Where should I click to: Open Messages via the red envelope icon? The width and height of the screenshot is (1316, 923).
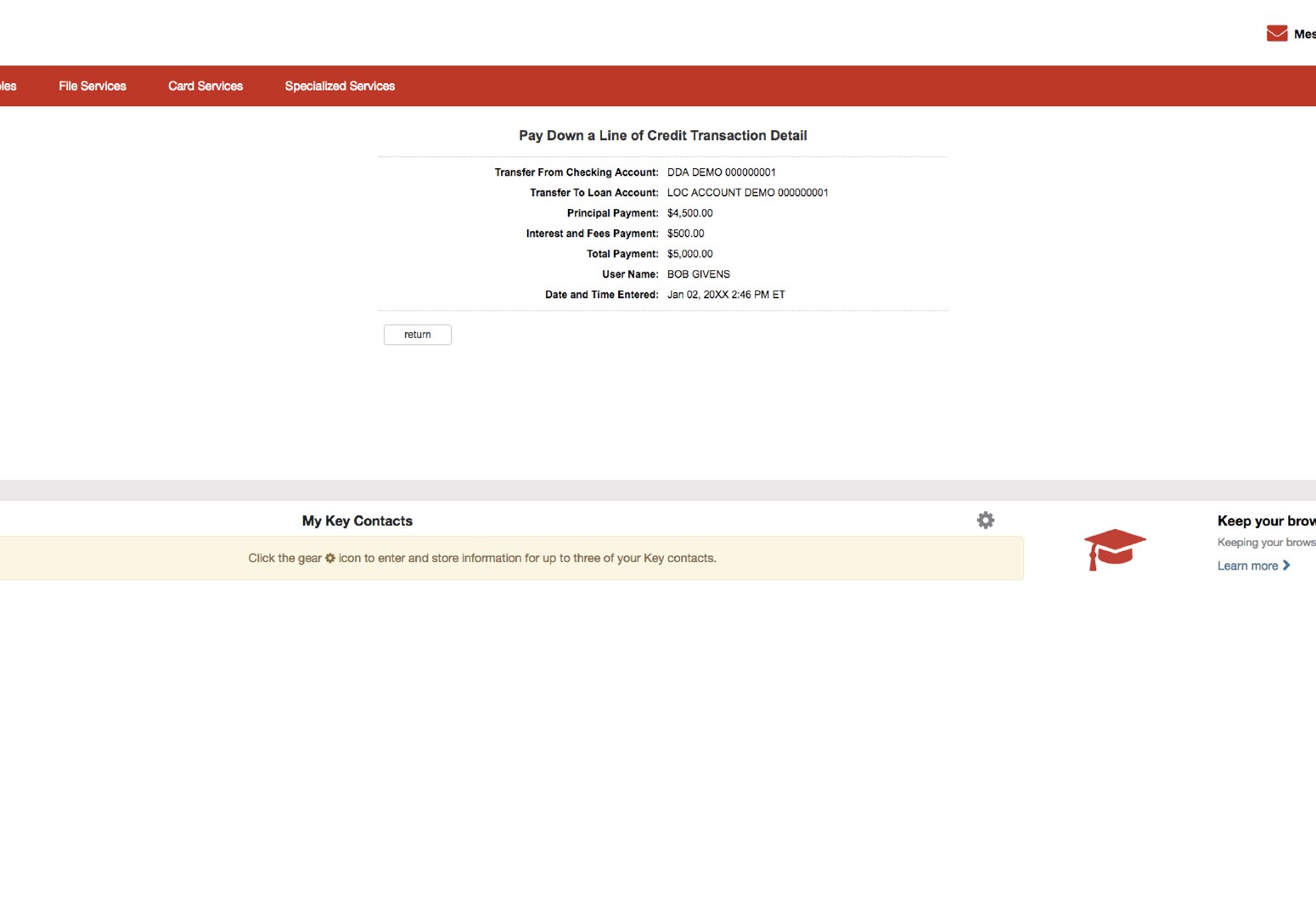[1276, 32]
